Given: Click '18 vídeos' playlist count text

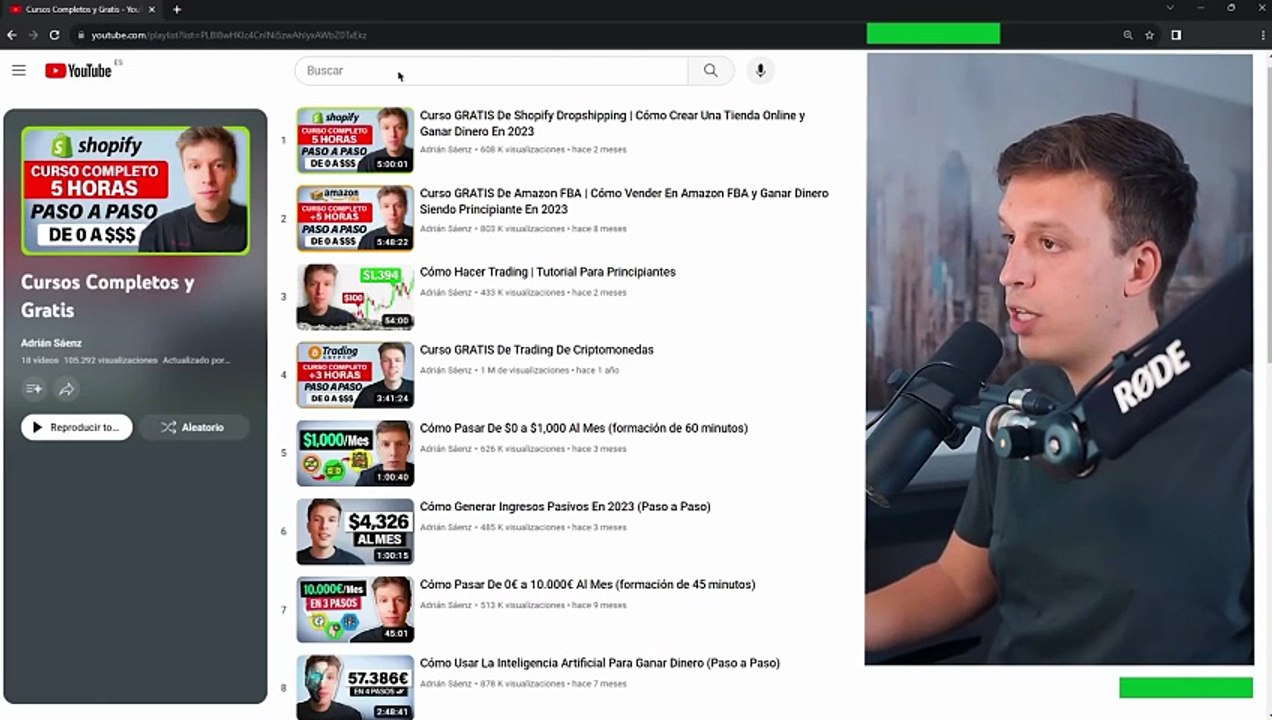Looking at the screenshot, I should (40, 360).
